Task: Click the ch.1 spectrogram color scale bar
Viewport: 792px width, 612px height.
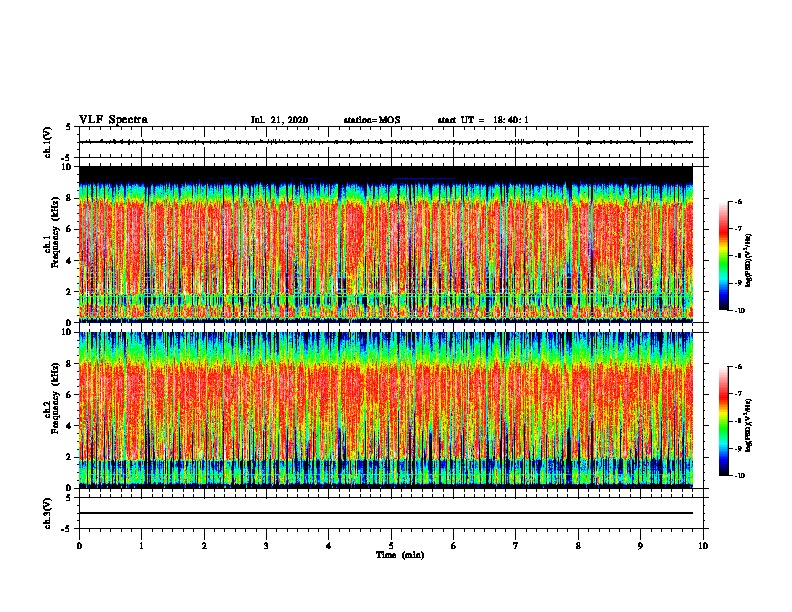Action: (723, 256)
